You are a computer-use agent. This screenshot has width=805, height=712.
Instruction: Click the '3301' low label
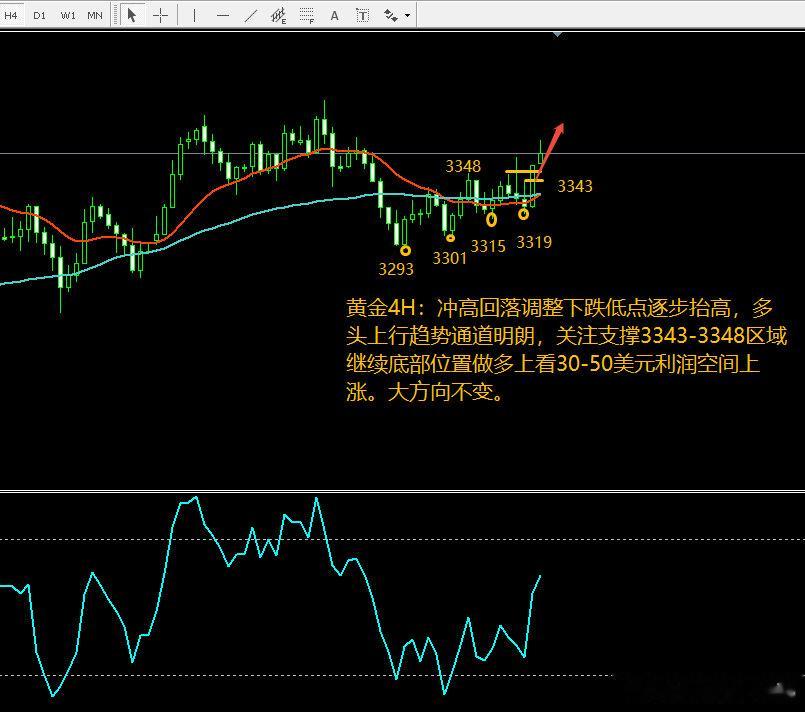(x=449, y=258)
